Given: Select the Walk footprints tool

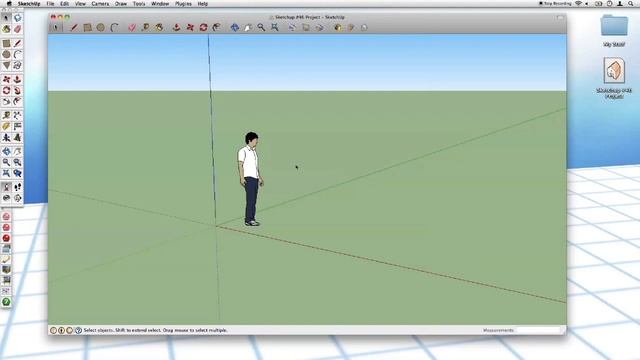Looking at the screenshot, I should [18, 187].
